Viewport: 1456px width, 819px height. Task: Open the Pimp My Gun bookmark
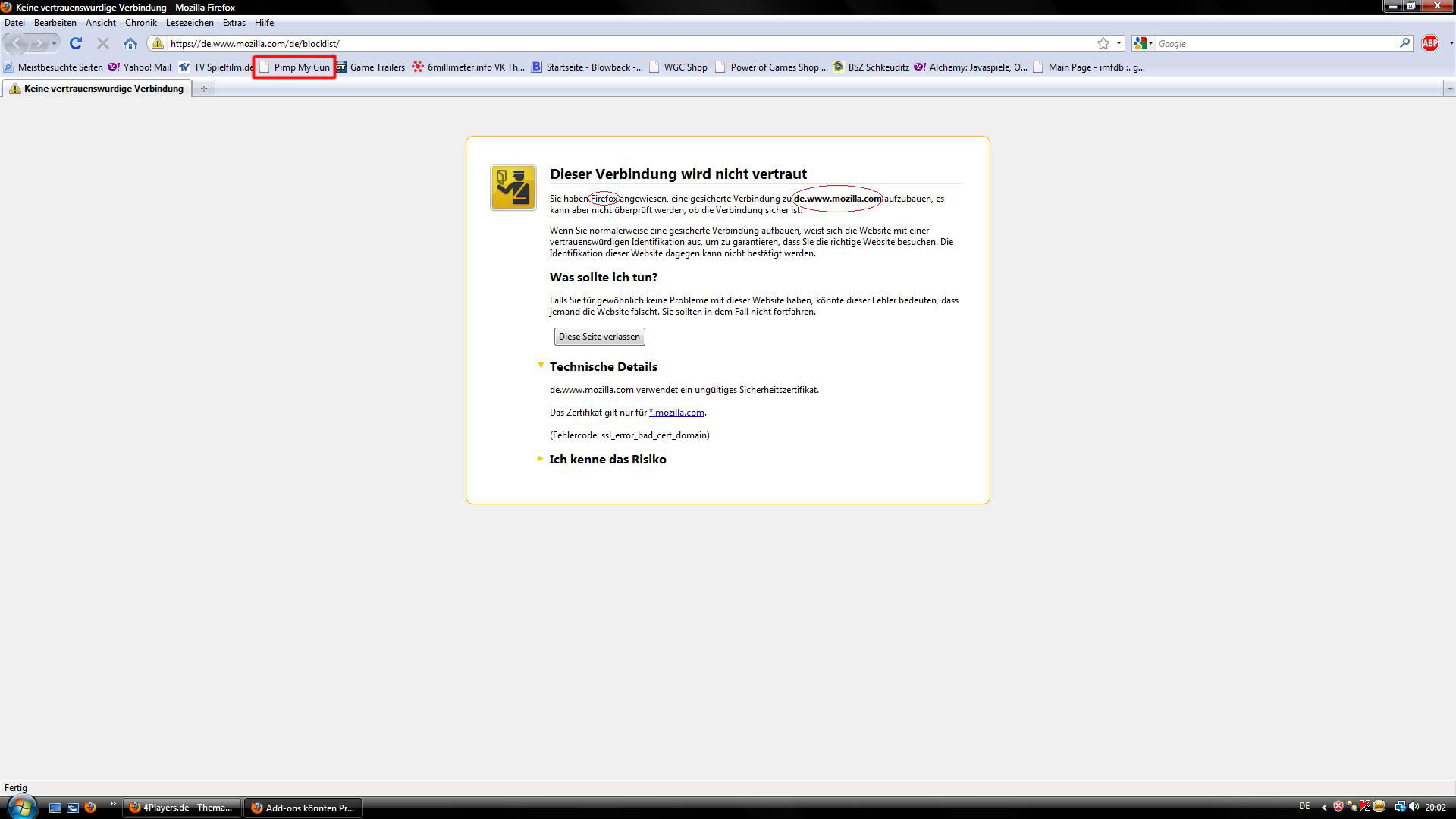pyautogui.click(x=295, y=67)
